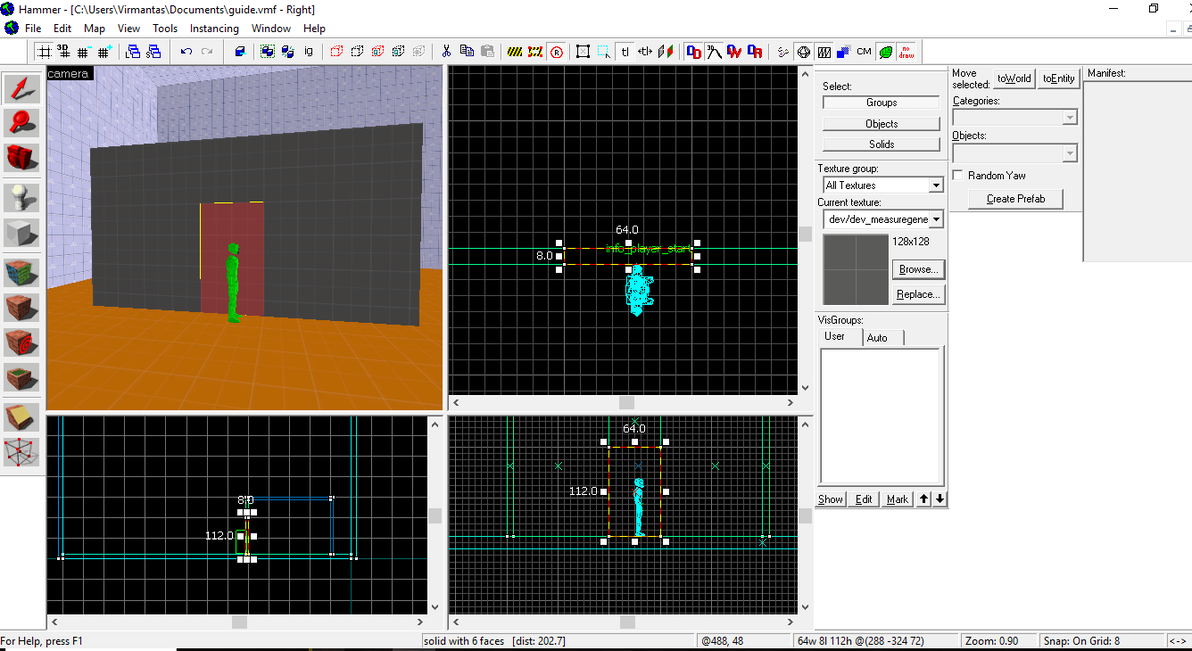This screenshot has height=651, width=1192.
Task: Click the current texture preview thumbnail
Action: point(855,270)
